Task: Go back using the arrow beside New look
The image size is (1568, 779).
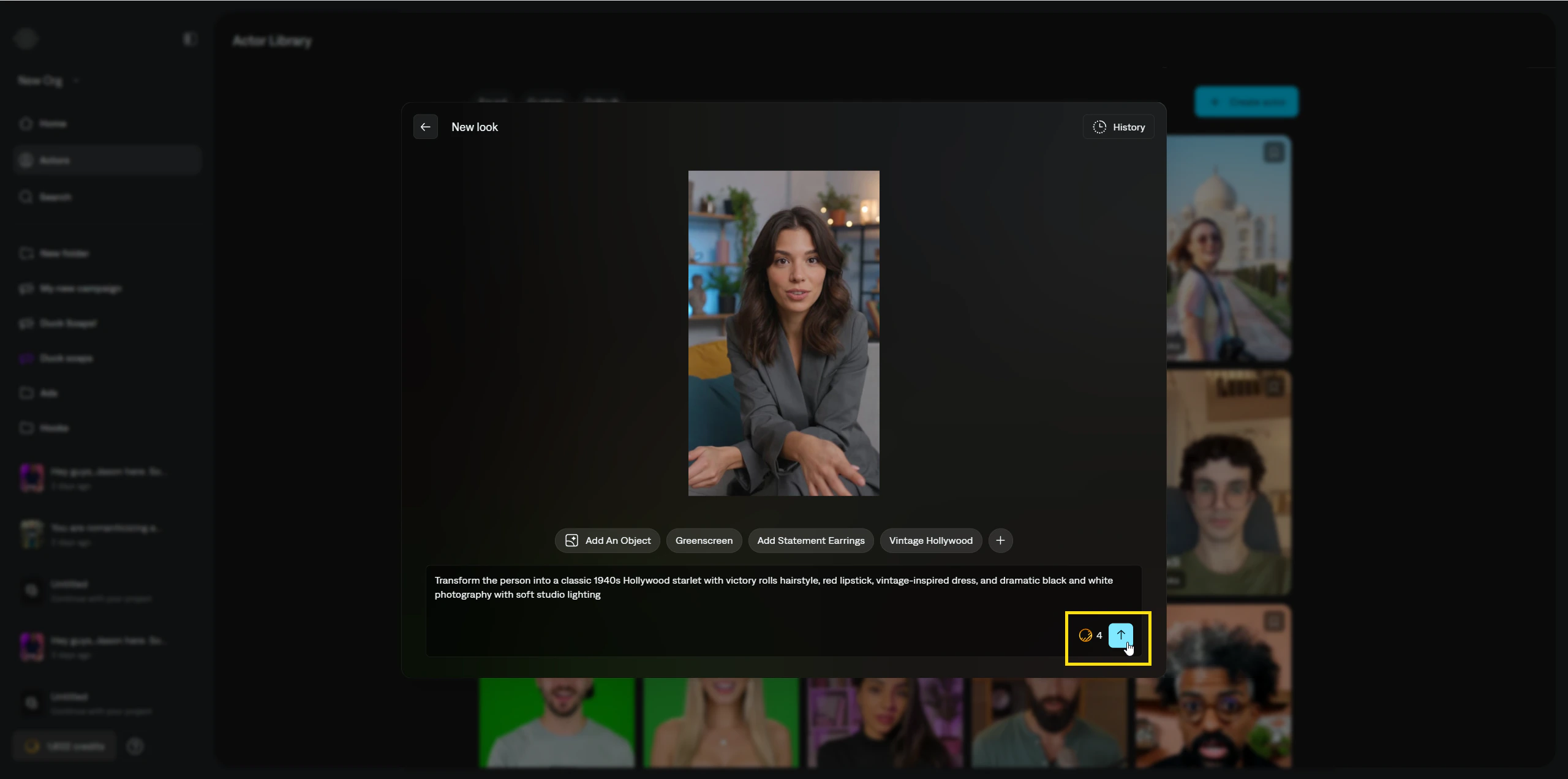Action: coord(425,127)
